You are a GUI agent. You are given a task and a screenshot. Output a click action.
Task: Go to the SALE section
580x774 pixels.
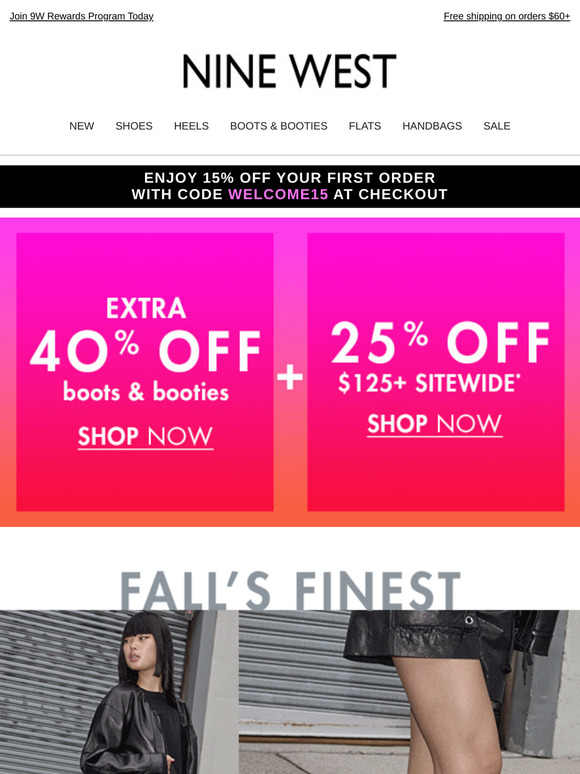pos(497,126)
